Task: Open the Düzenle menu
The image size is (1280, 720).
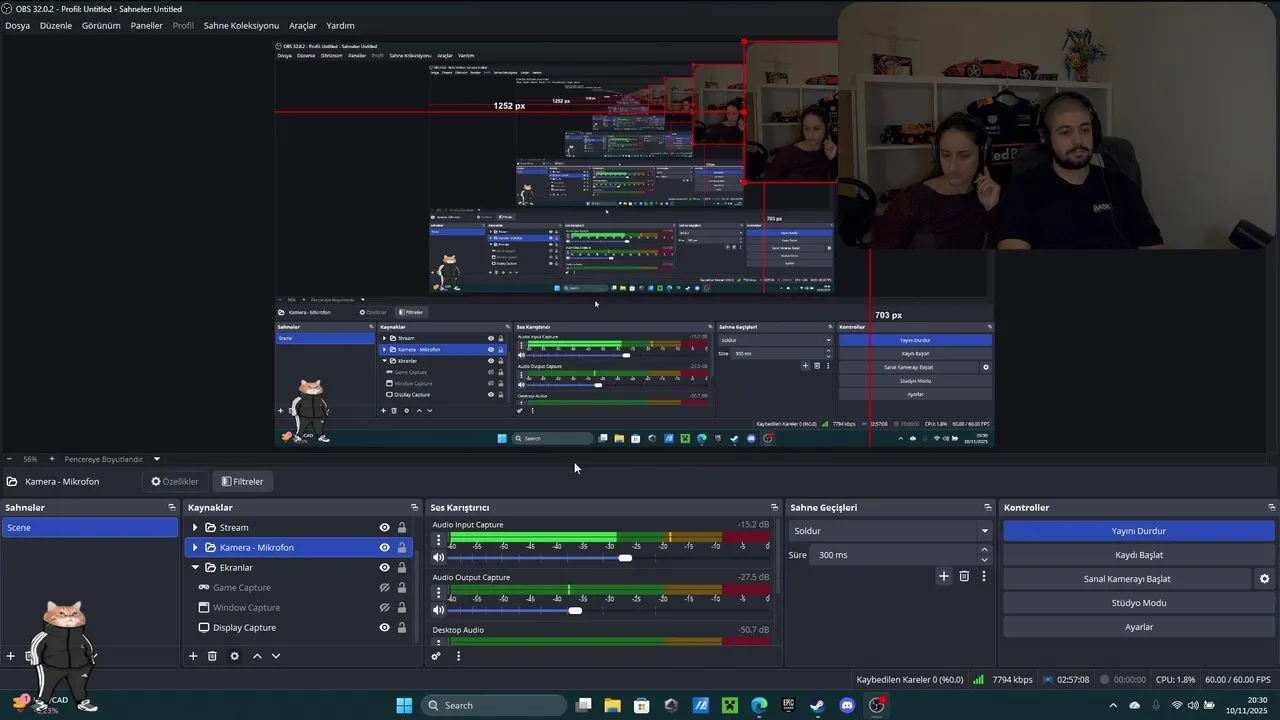Action: pos(56,25)
